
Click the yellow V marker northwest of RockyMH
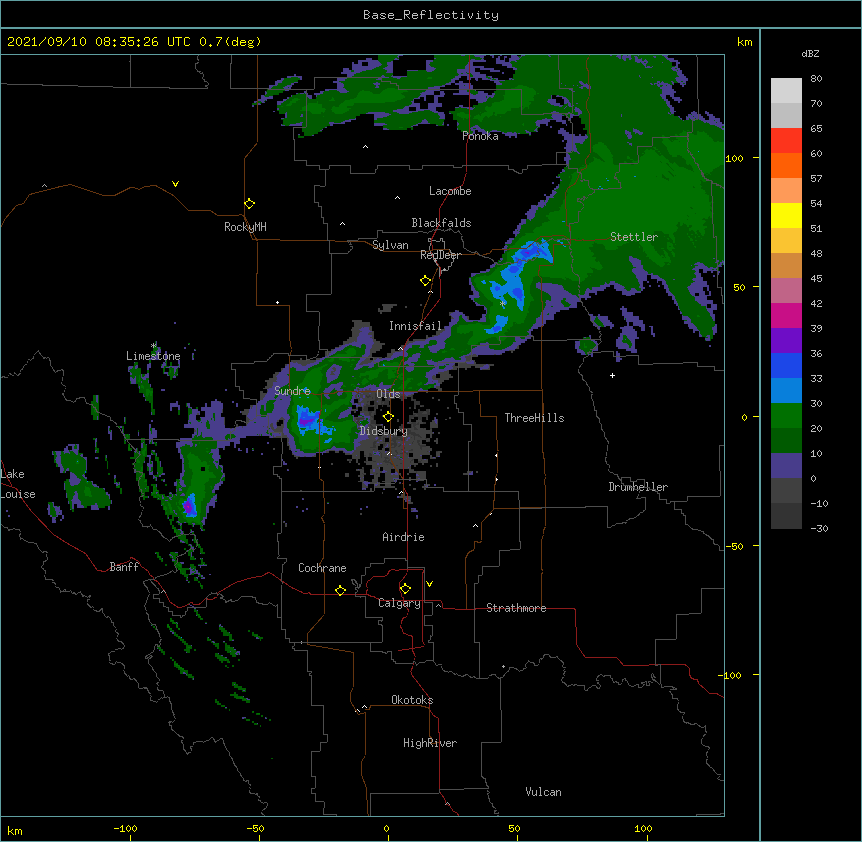[175, 184]
